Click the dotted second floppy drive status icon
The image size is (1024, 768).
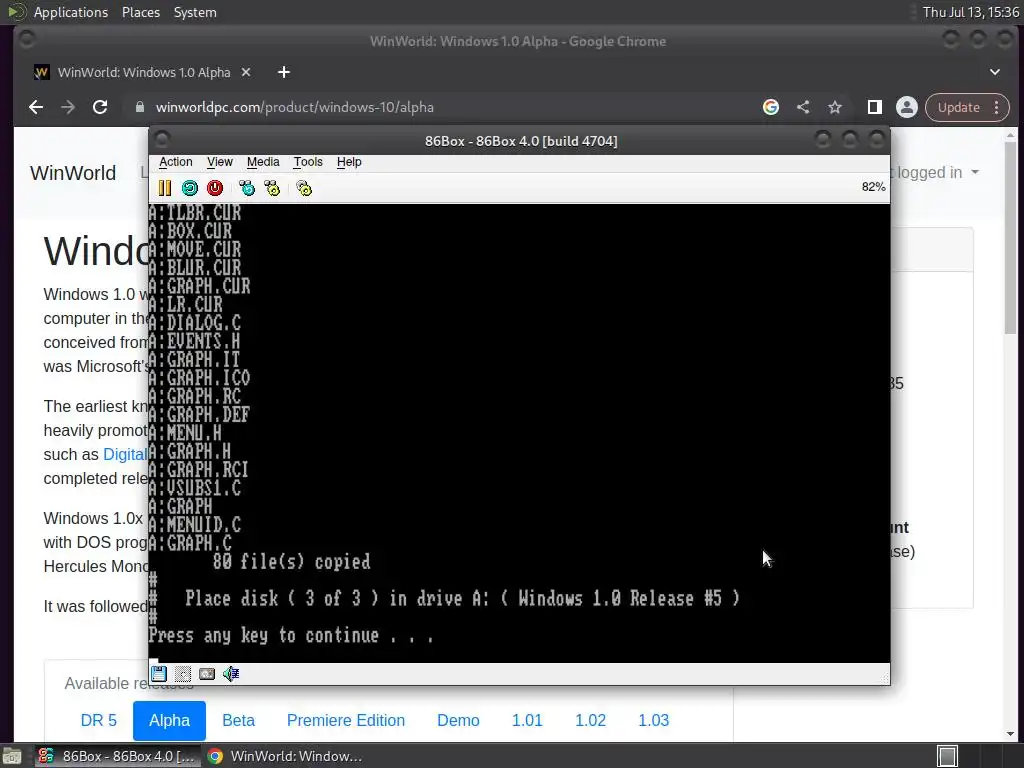point(183,673)
